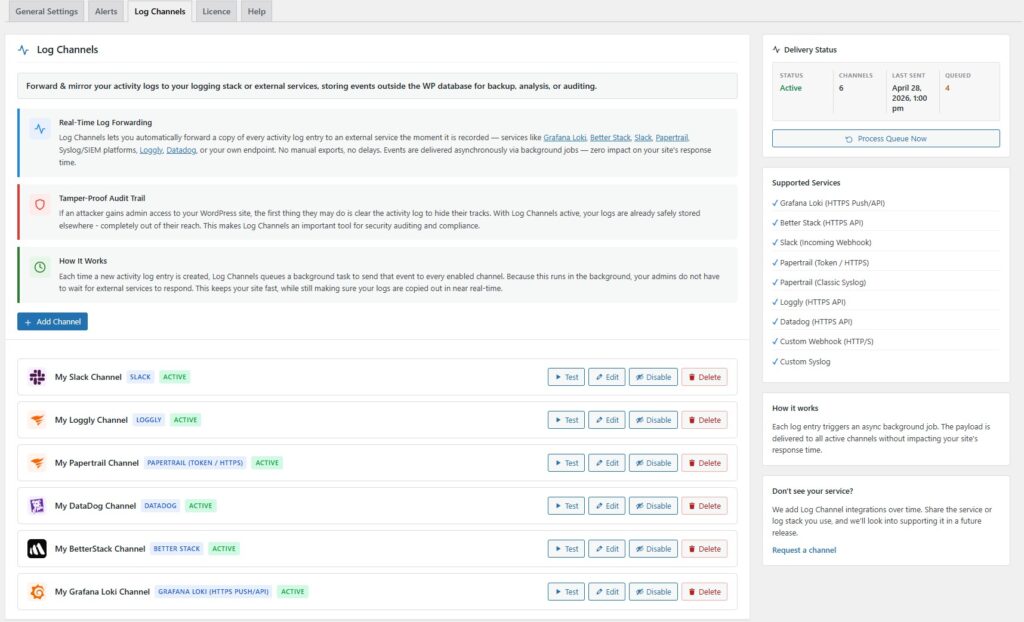
Task: Click the BetterStack channel logo icon
Action: pos(37,549)
